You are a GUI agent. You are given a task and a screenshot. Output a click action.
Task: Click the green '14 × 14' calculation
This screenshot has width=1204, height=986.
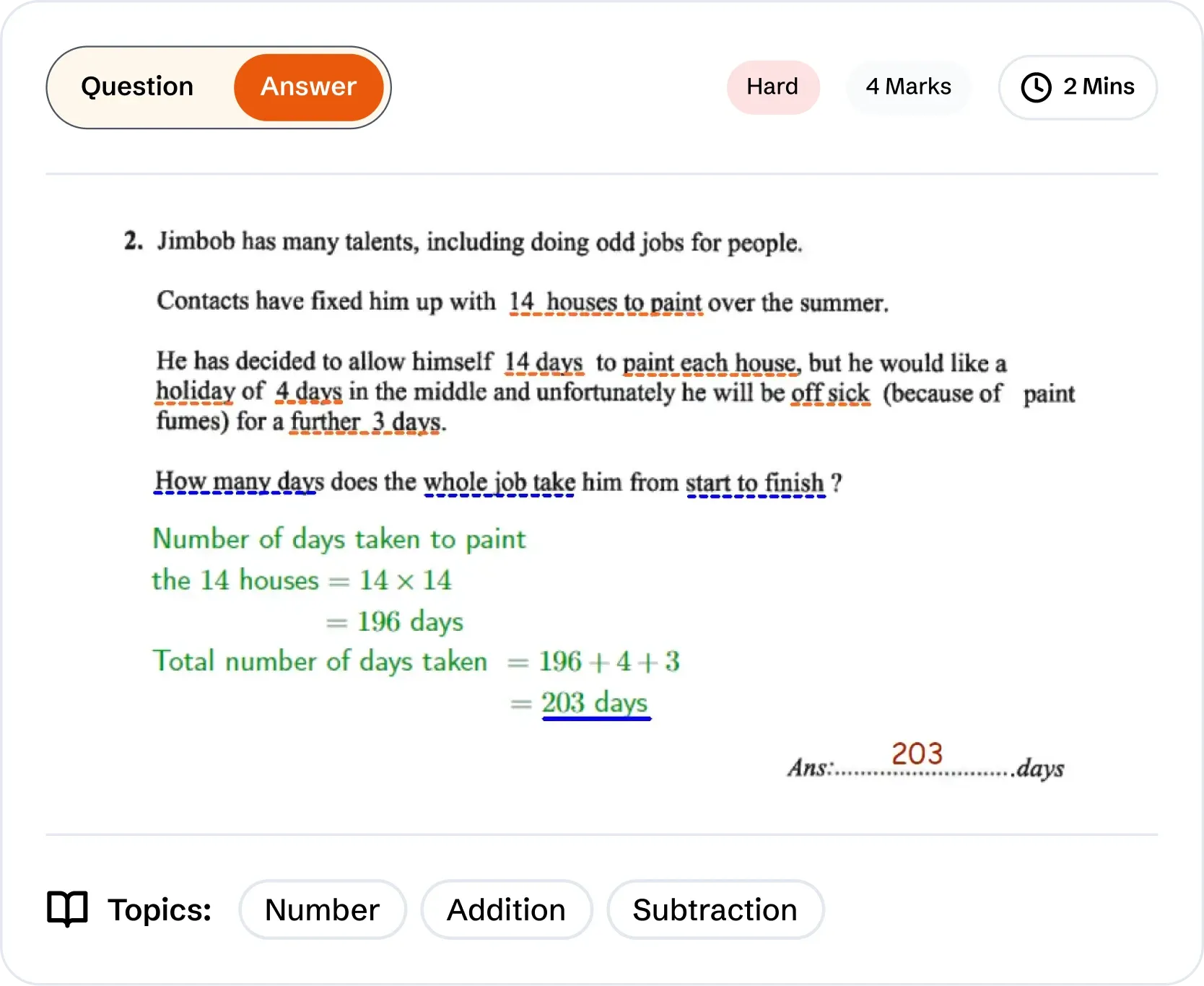(x=405, y=580)
